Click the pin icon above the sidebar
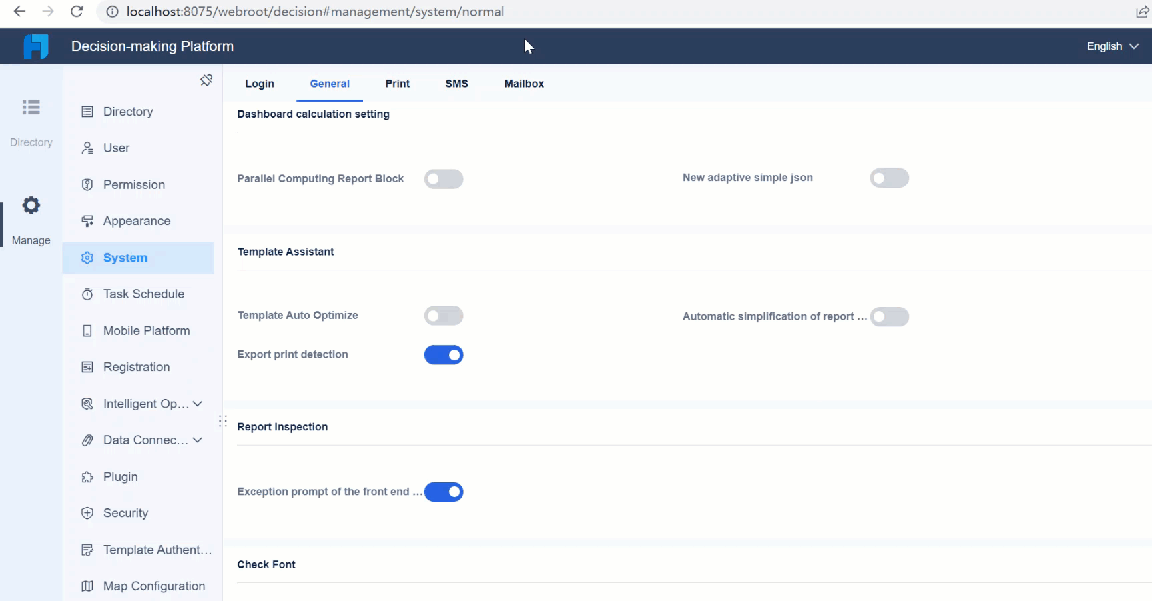 click(x=206, y=79)
